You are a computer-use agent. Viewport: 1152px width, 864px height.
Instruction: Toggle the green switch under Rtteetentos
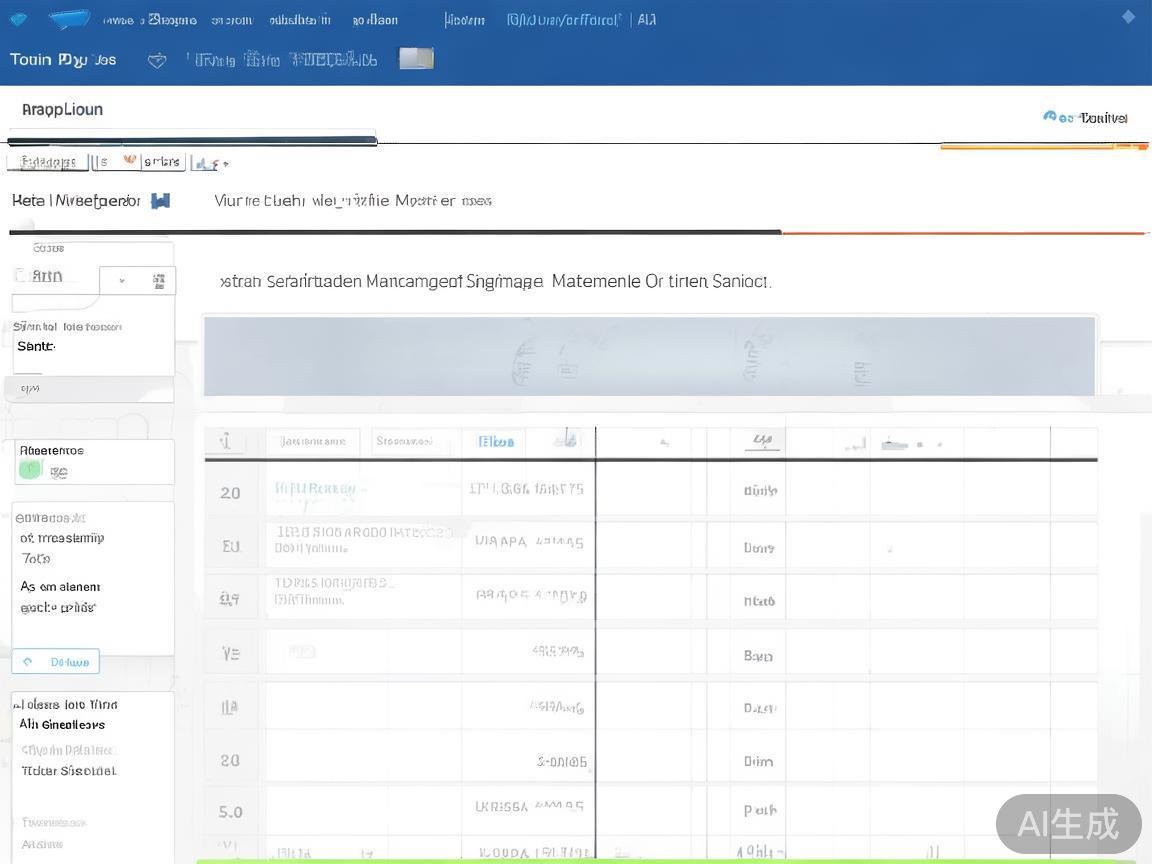click(x=30, y=470)
